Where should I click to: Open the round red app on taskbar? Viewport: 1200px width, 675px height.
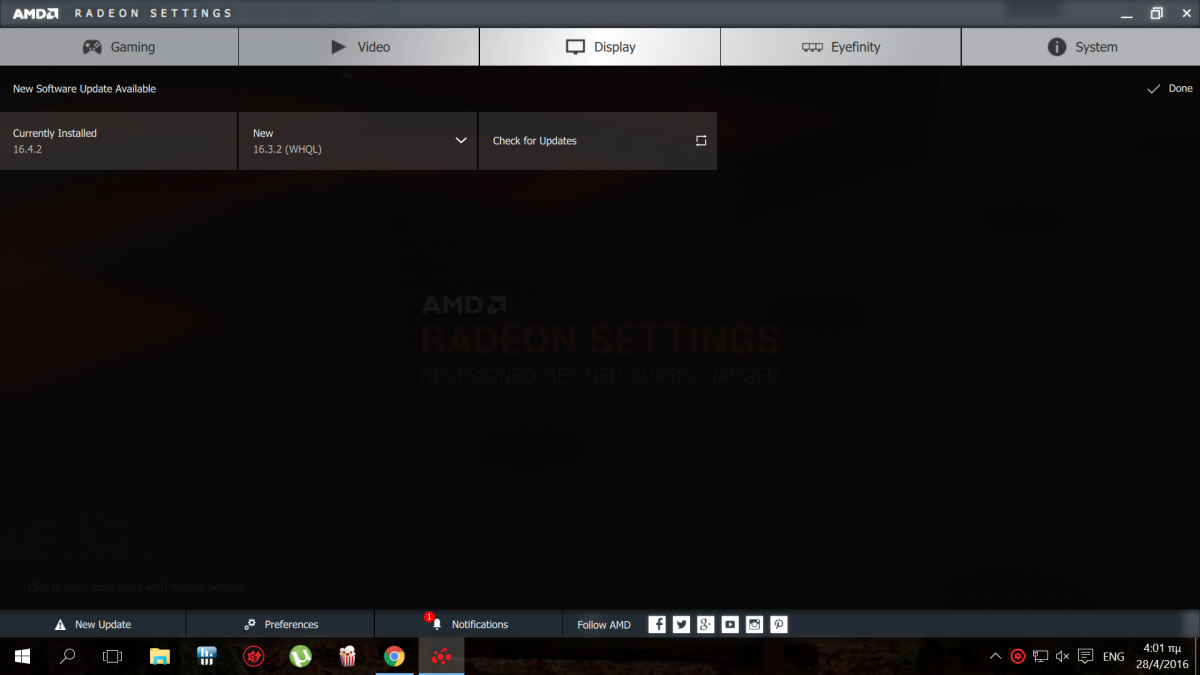(x=254, y=657)
